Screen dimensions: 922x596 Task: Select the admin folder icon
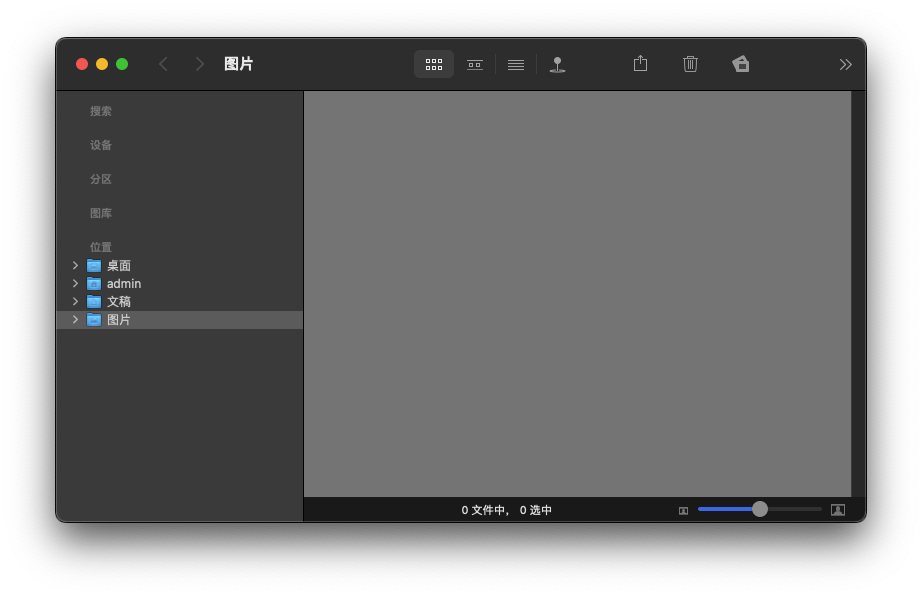94,284
